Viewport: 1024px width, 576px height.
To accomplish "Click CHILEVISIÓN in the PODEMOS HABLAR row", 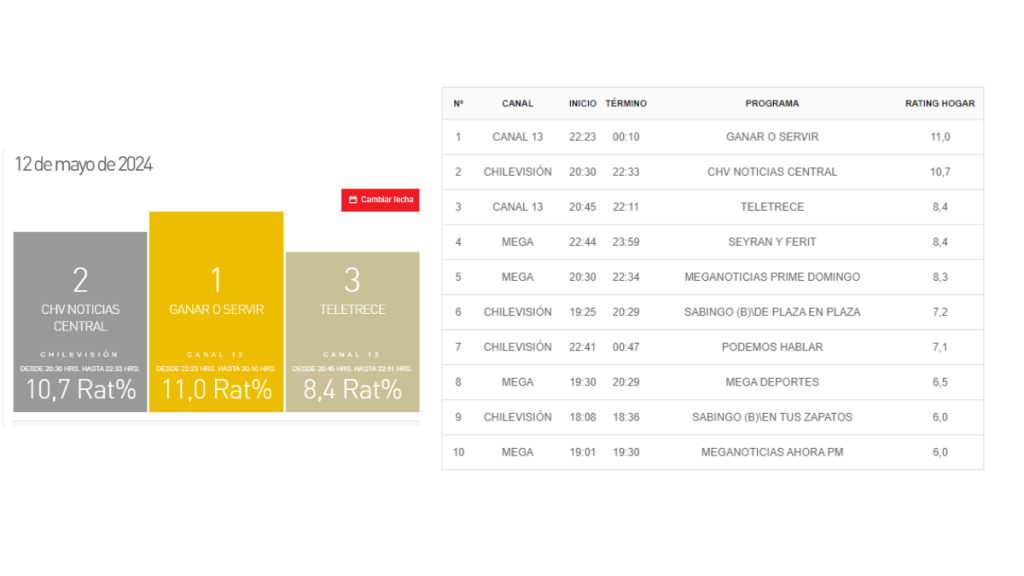I will pyautogui.click(x=517, y=347).
